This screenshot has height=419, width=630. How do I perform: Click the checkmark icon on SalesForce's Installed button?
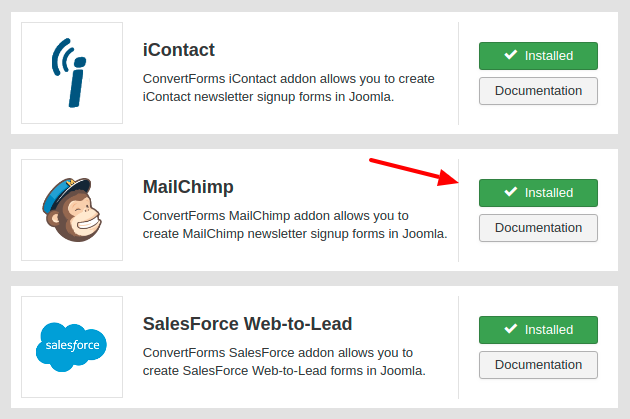(x=511, y=330)
